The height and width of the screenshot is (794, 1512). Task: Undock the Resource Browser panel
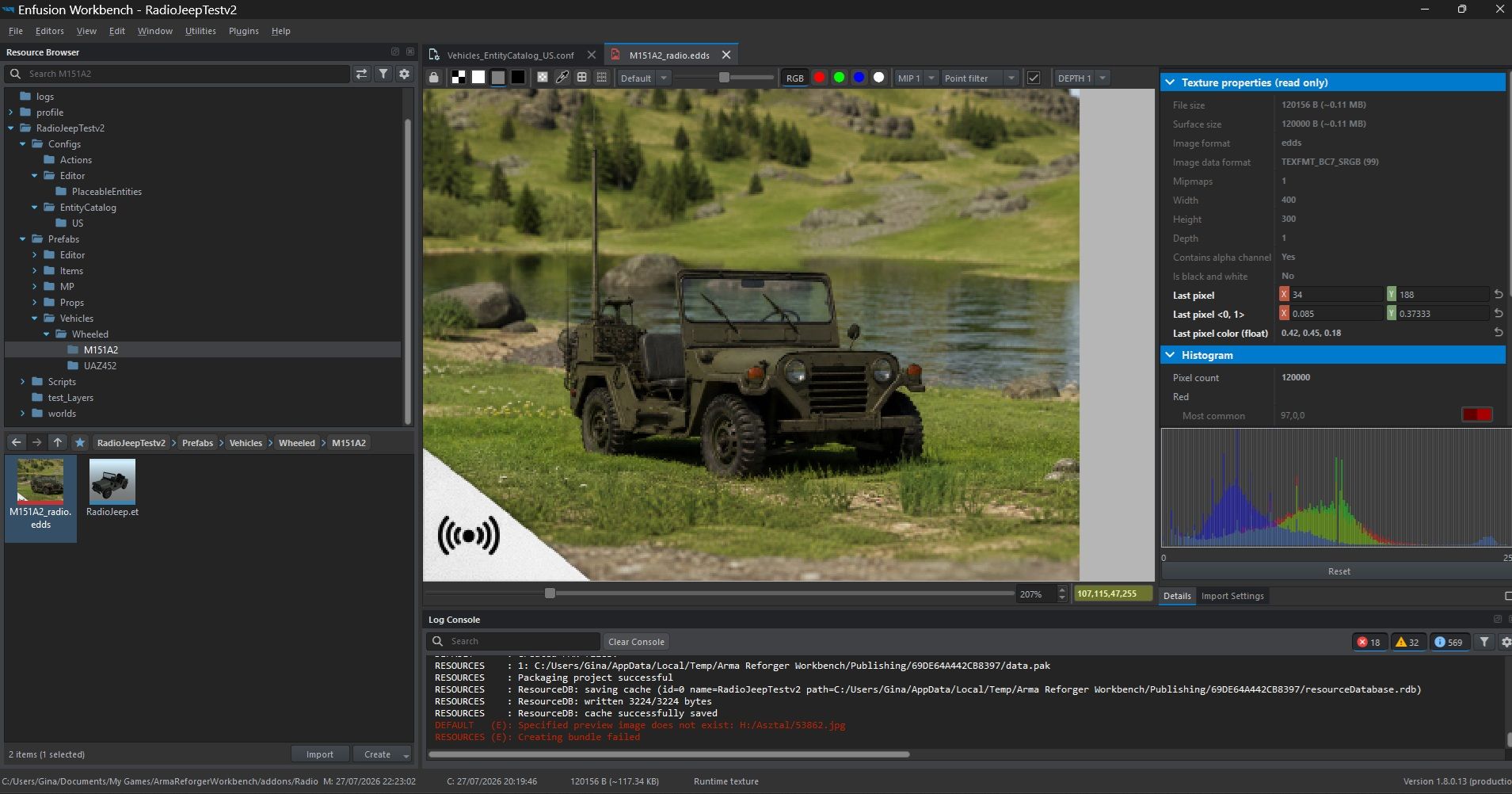pos(395,52)
